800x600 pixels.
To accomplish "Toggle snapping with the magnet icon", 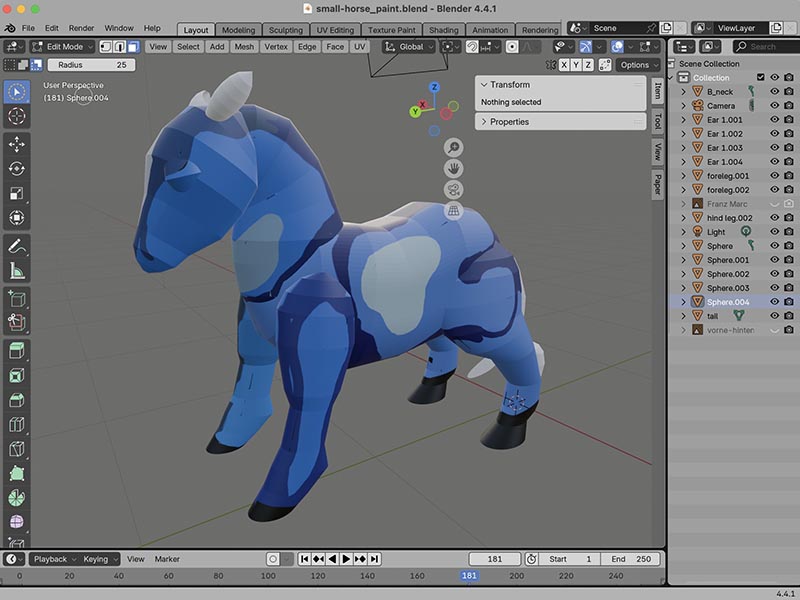I will pyautogui.click(x=471, y=46).
